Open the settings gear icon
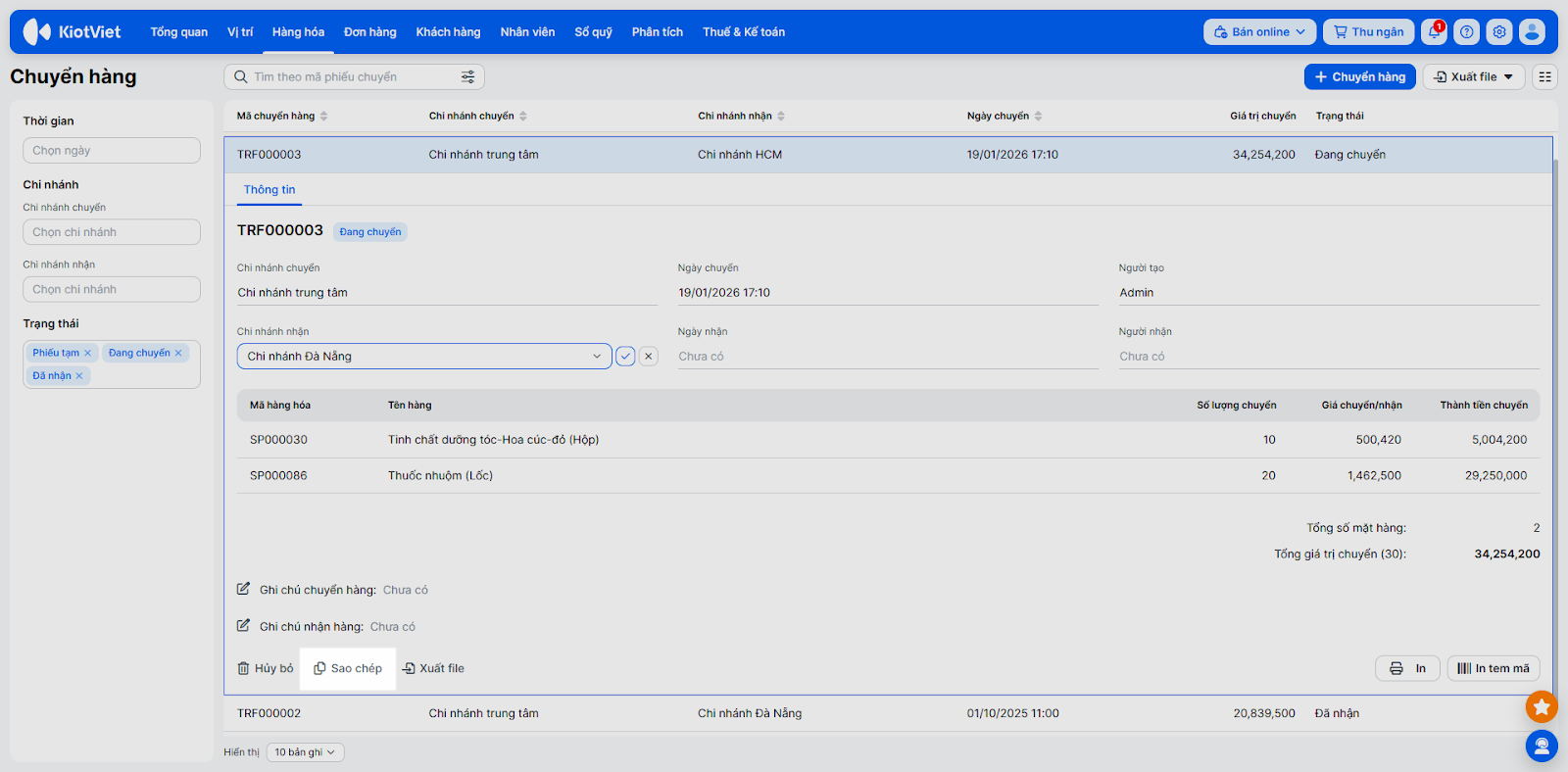This screenshot has width=1568, height=772. tap(1499, 32)
